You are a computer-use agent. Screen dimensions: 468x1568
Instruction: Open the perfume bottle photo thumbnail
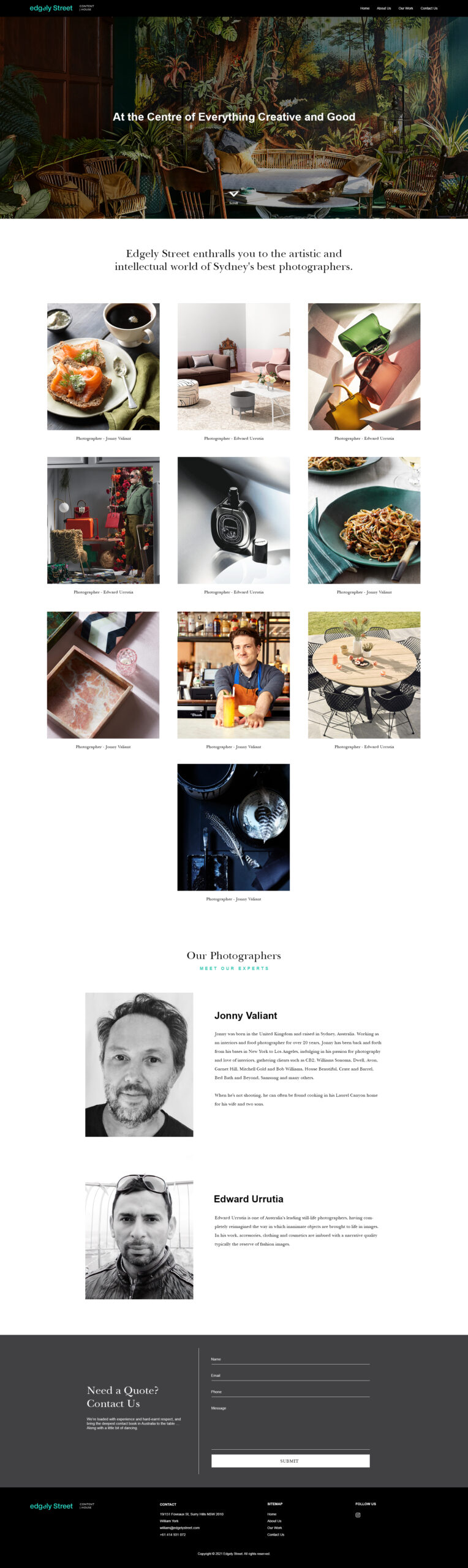(233, 520)
